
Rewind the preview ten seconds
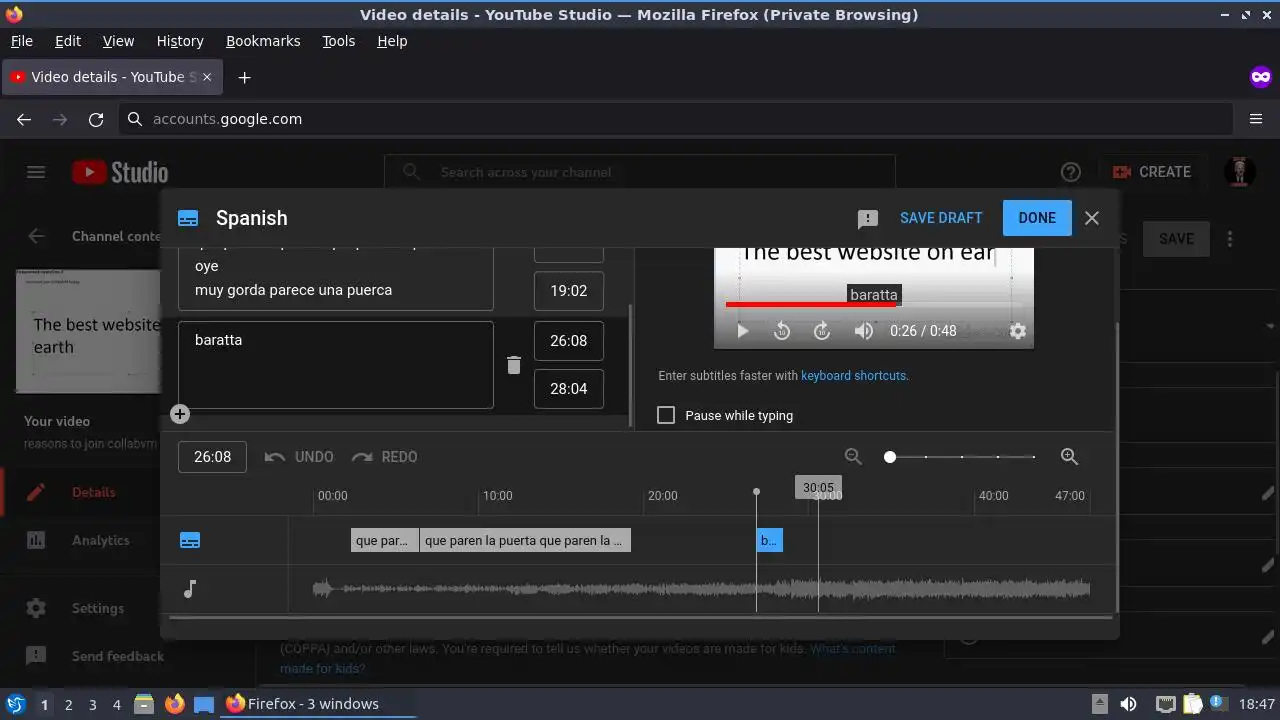click(x=782, y=331)
